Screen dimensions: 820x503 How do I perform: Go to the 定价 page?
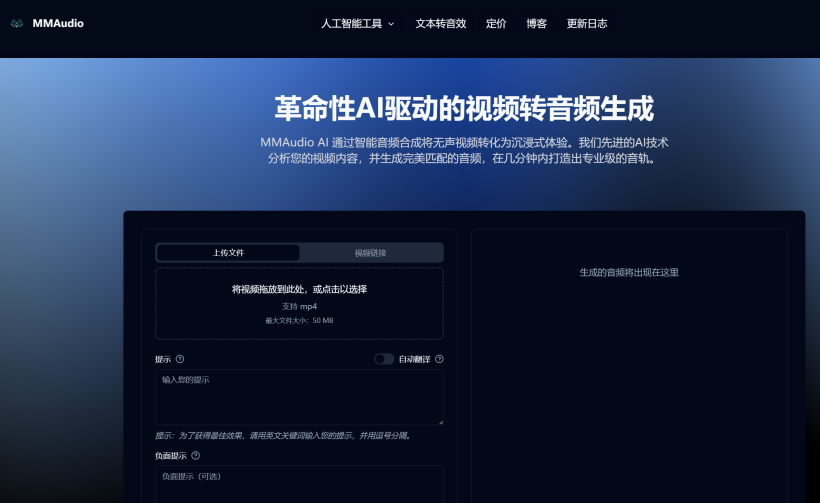click(496, 24)
